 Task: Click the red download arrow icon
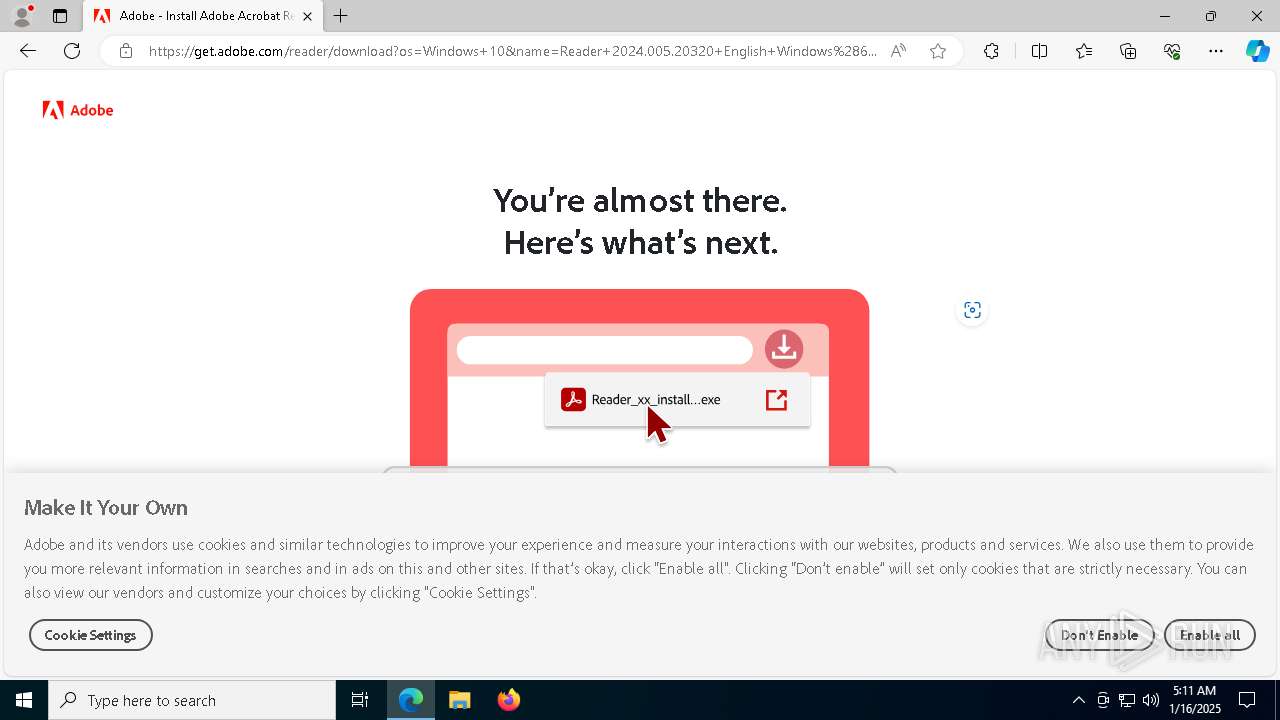point(784,349)
